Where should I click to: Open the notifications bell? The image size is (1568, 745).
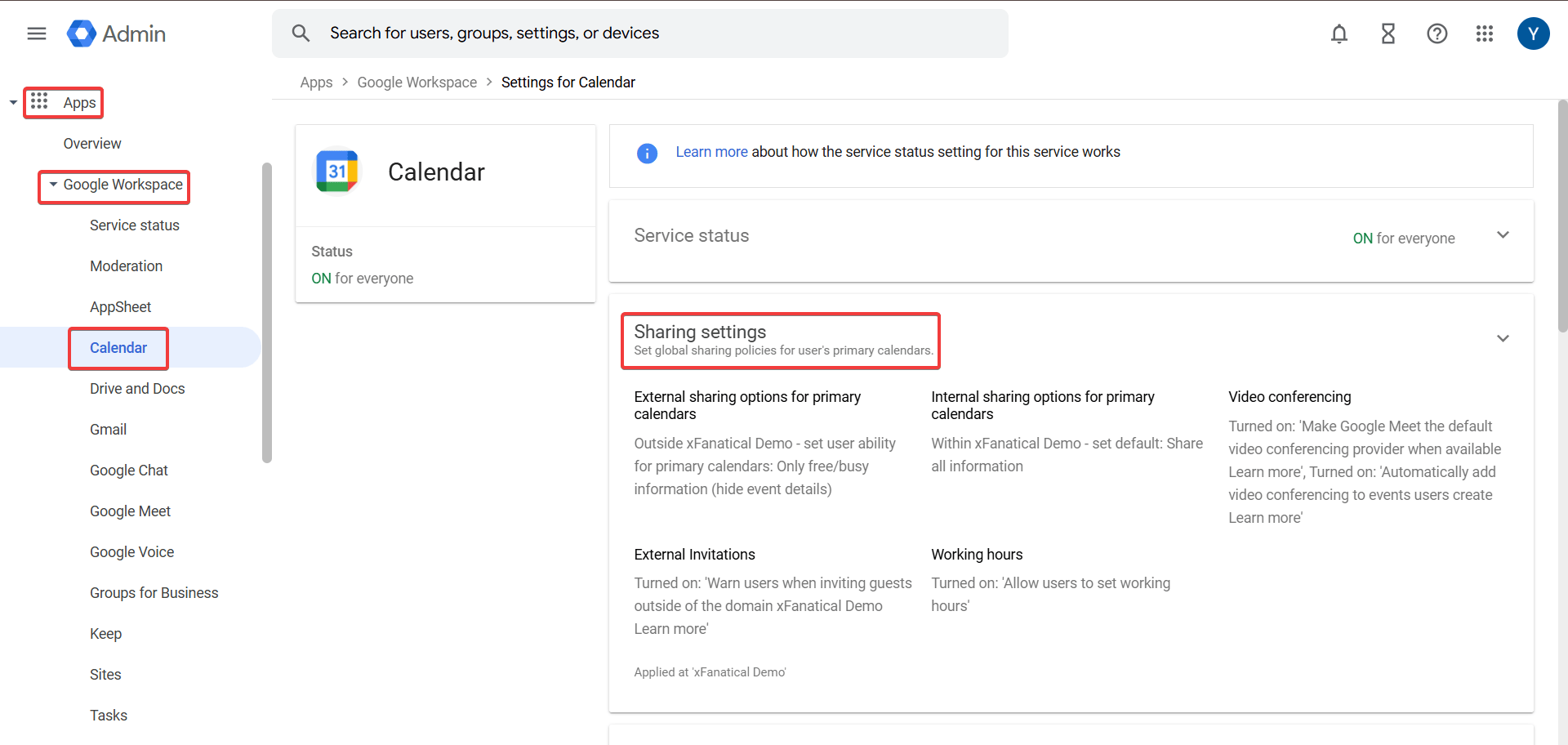coord(1339,33)
